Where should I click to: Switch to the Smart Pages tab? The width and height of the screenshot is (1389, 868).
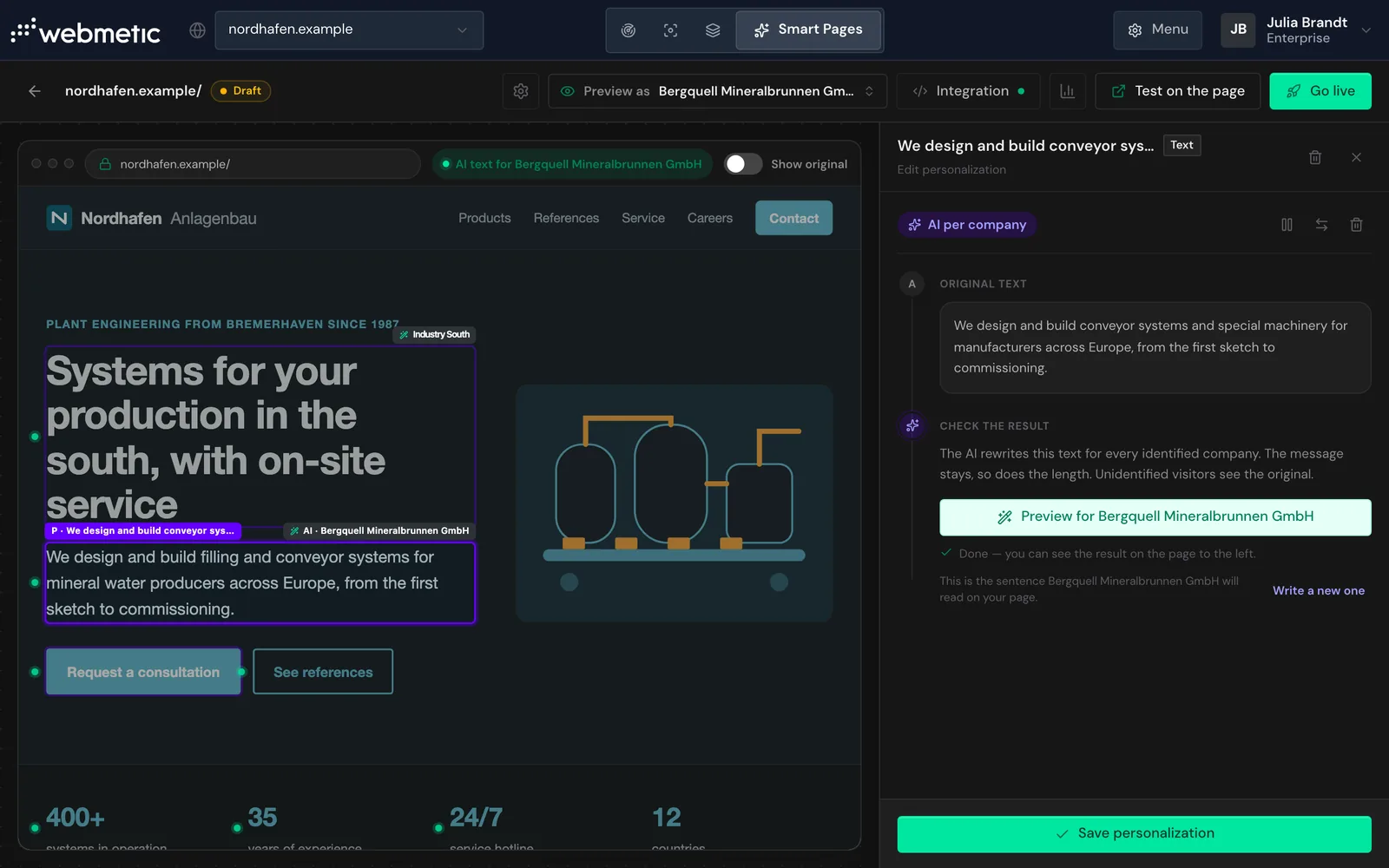[808, 30]
